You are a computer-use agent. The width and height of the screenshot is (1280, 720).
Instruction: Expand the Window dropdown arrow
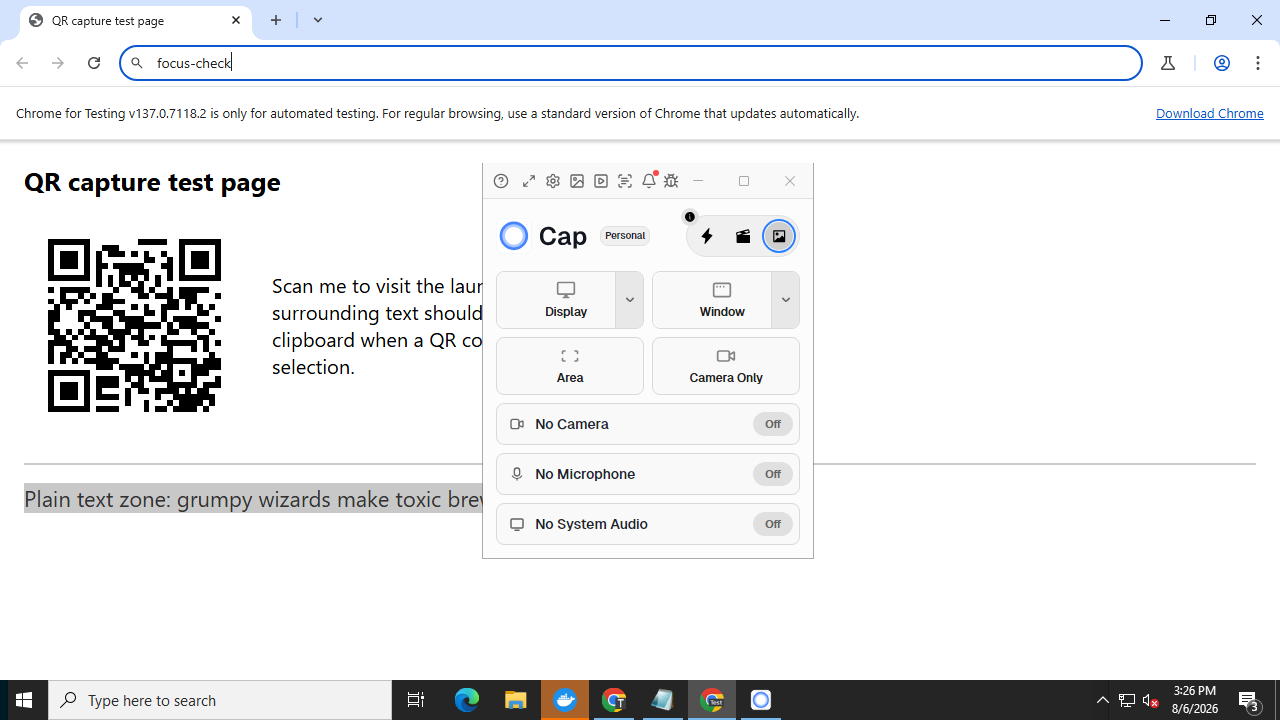click(786, 300)
